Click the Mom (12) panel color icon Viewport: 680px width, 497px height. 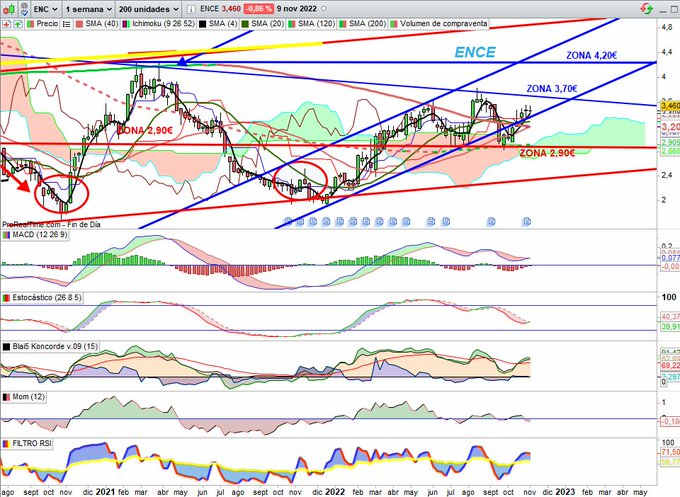tap(6, 397)
